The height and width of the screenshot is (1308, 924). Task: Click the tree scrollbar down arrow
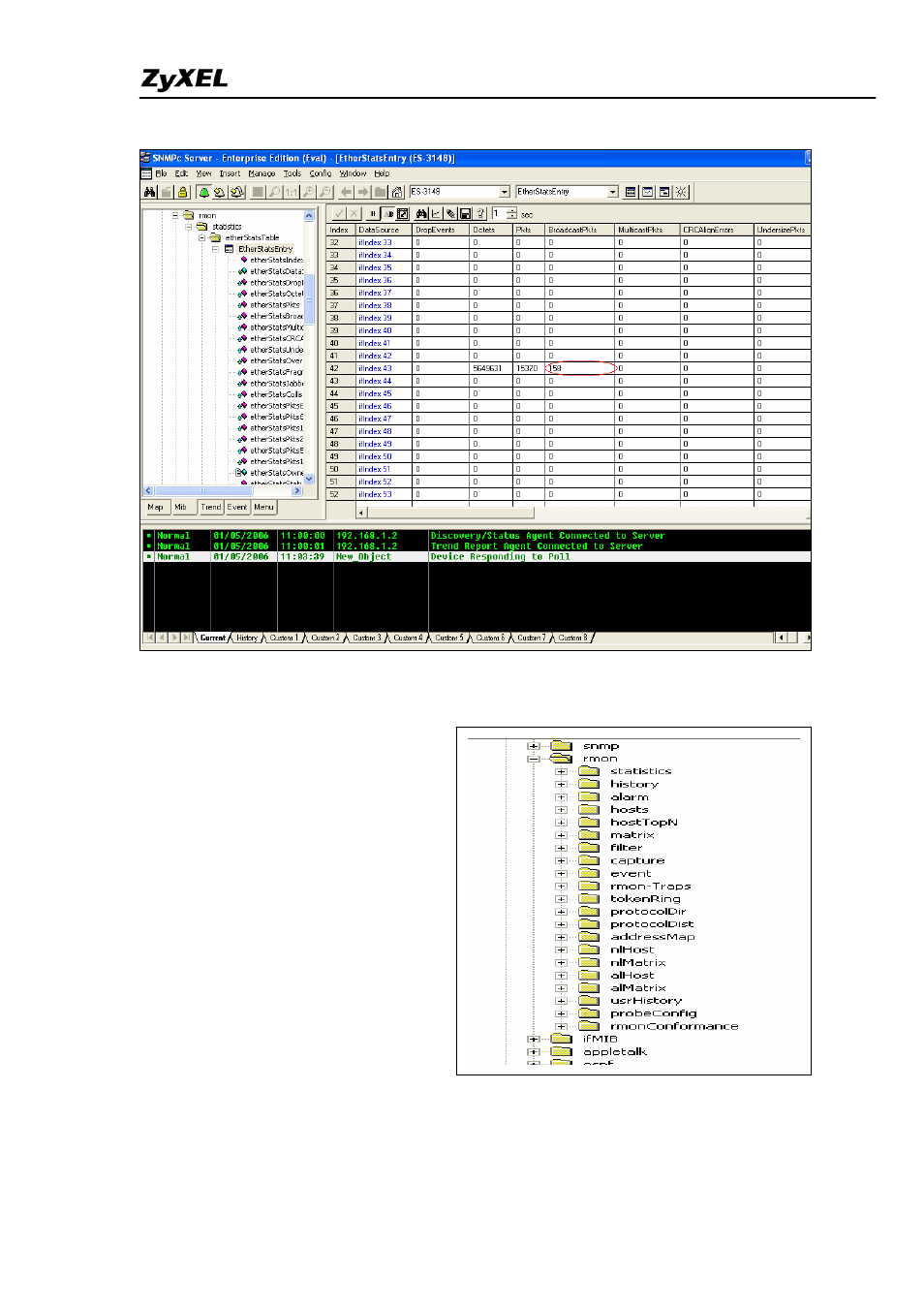coord(310,479)
